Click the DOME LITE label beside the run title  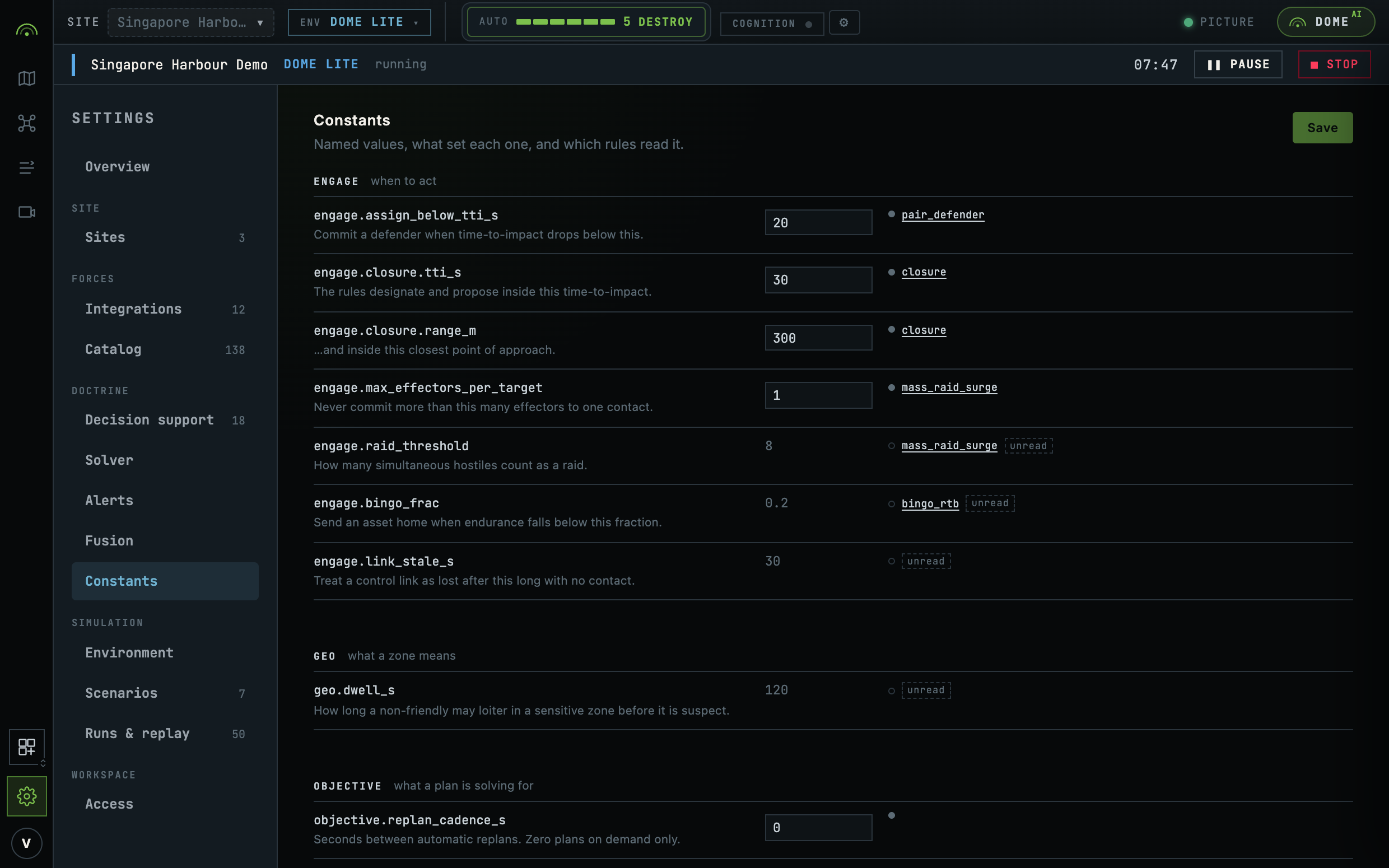click(321, 64)
